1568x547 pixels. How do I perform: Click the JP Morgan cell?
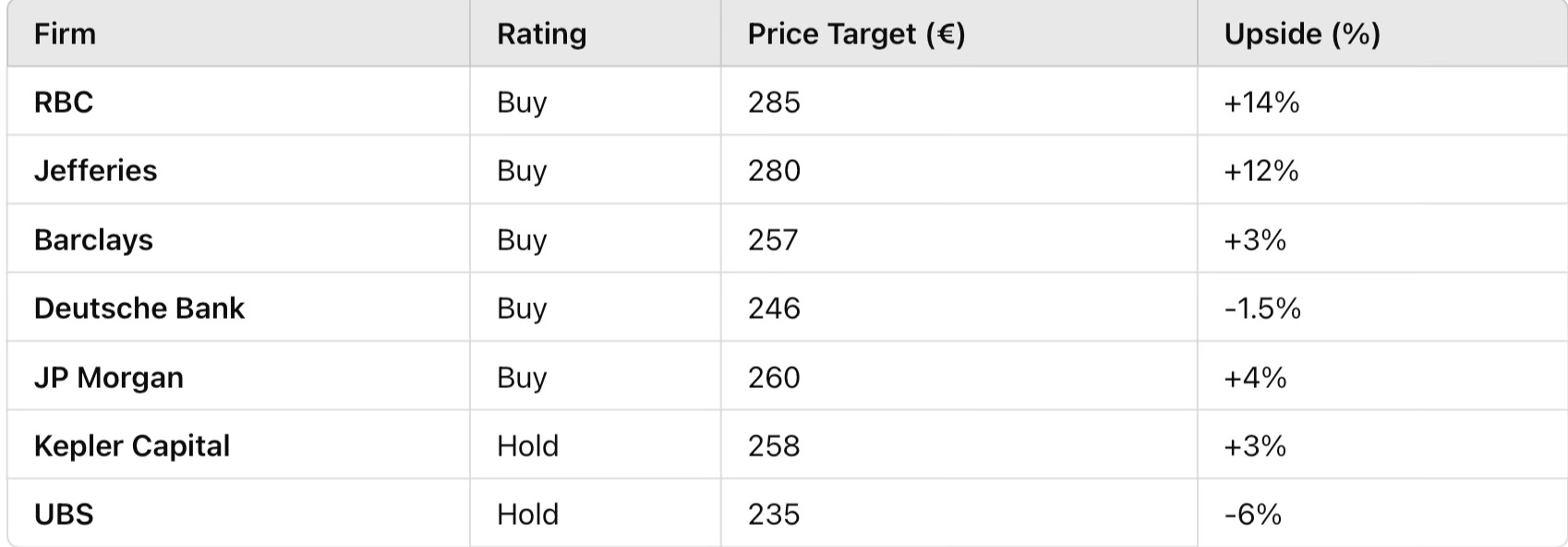click(108, 377)
